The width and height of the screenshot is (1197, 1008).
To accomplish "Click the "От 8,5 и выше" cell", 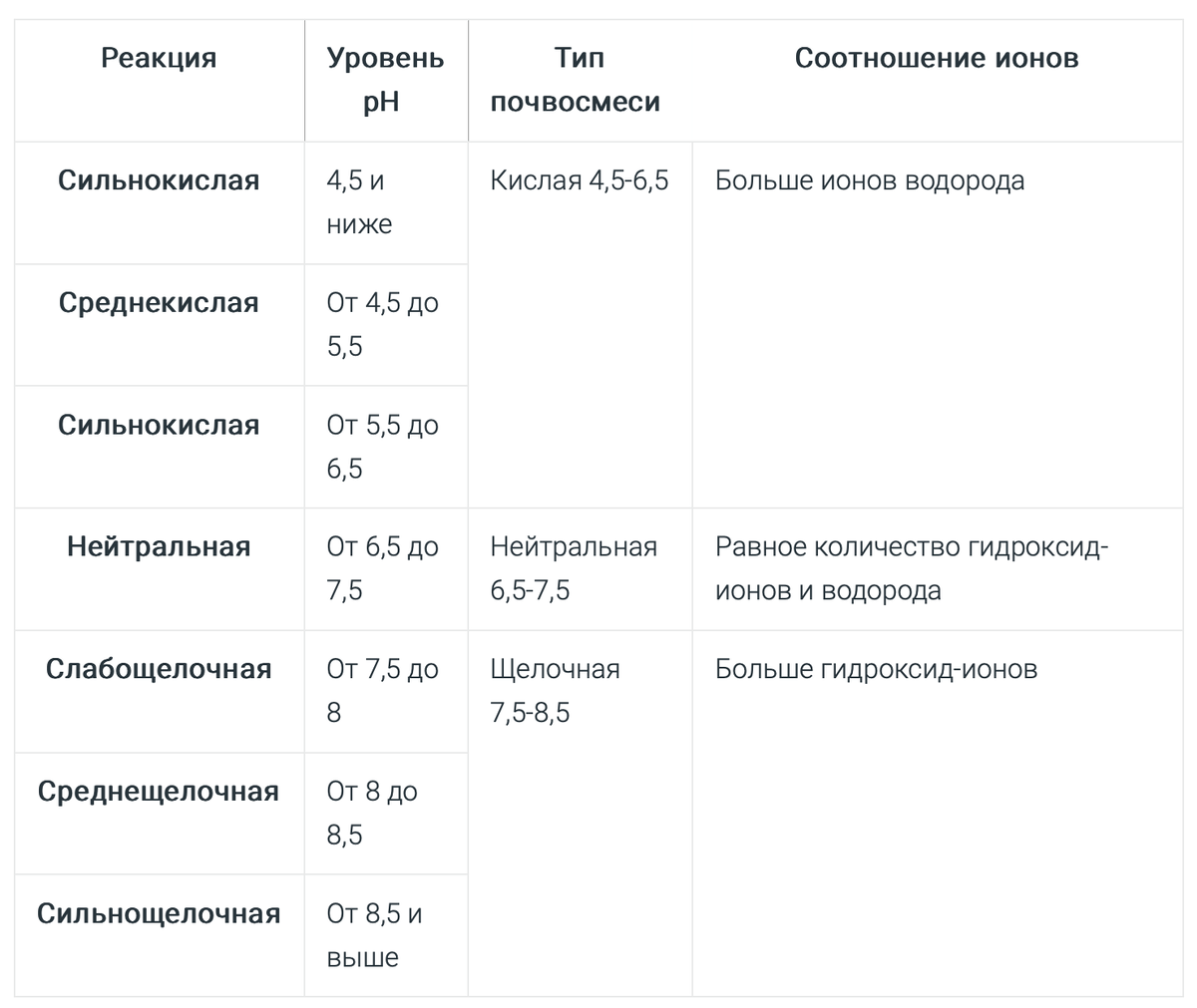I will point(374,935).
